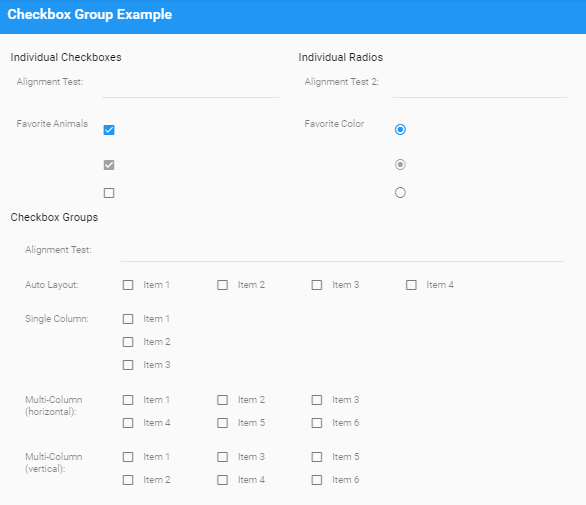Select the empty Favorite Color radio button
The width and height of the screenshot is (586, 505).
tap(400, 193)
